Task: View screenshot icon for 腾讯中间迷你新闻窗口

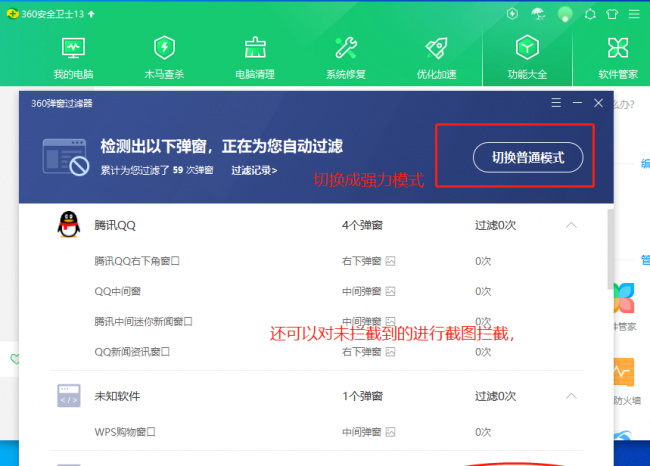Action: tap(390, 321)
